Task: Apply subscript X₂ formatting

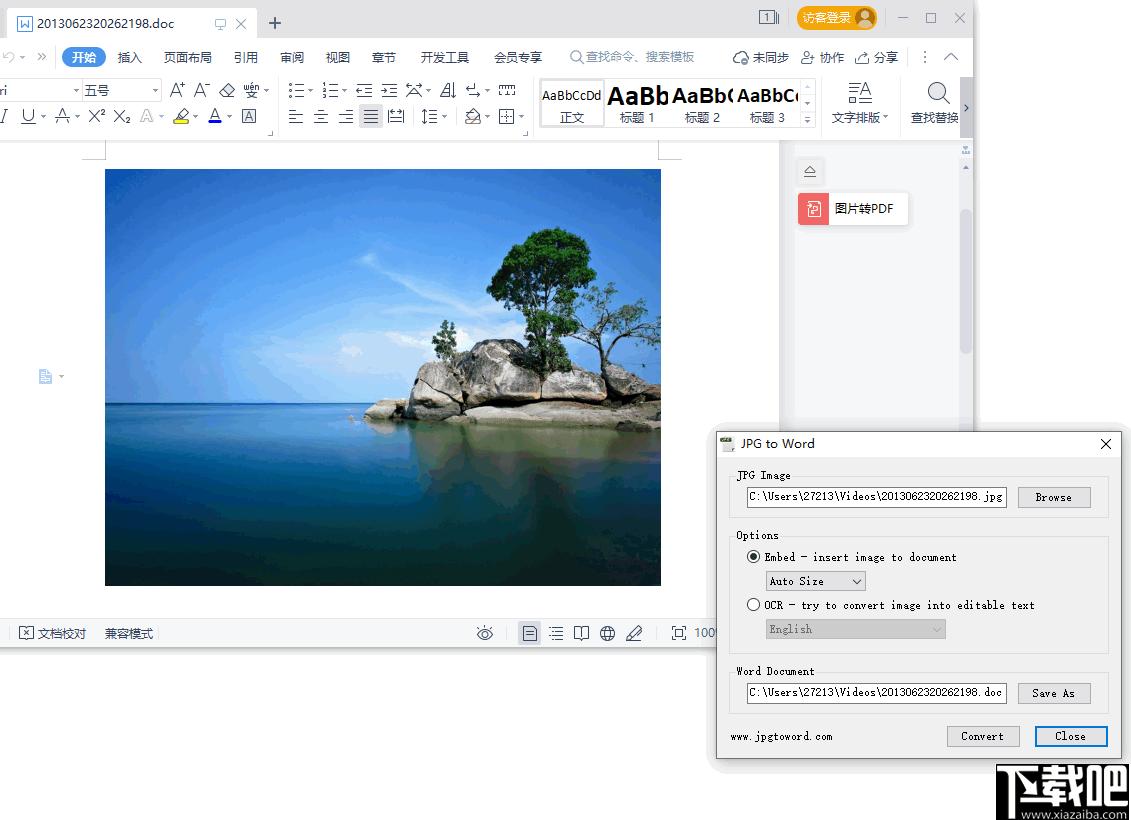Action: [x=122, y=116]
